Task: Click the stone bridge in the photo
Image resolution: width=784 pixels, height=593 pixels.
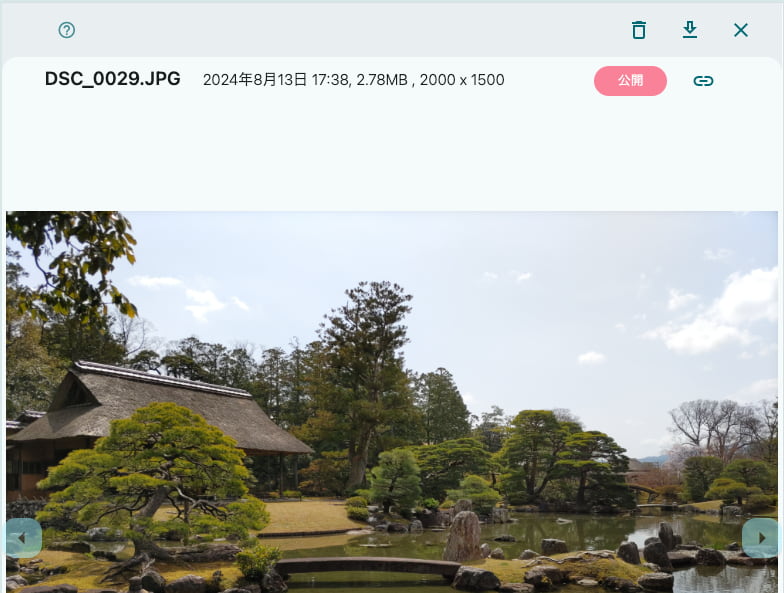Action: click(366, 565)
